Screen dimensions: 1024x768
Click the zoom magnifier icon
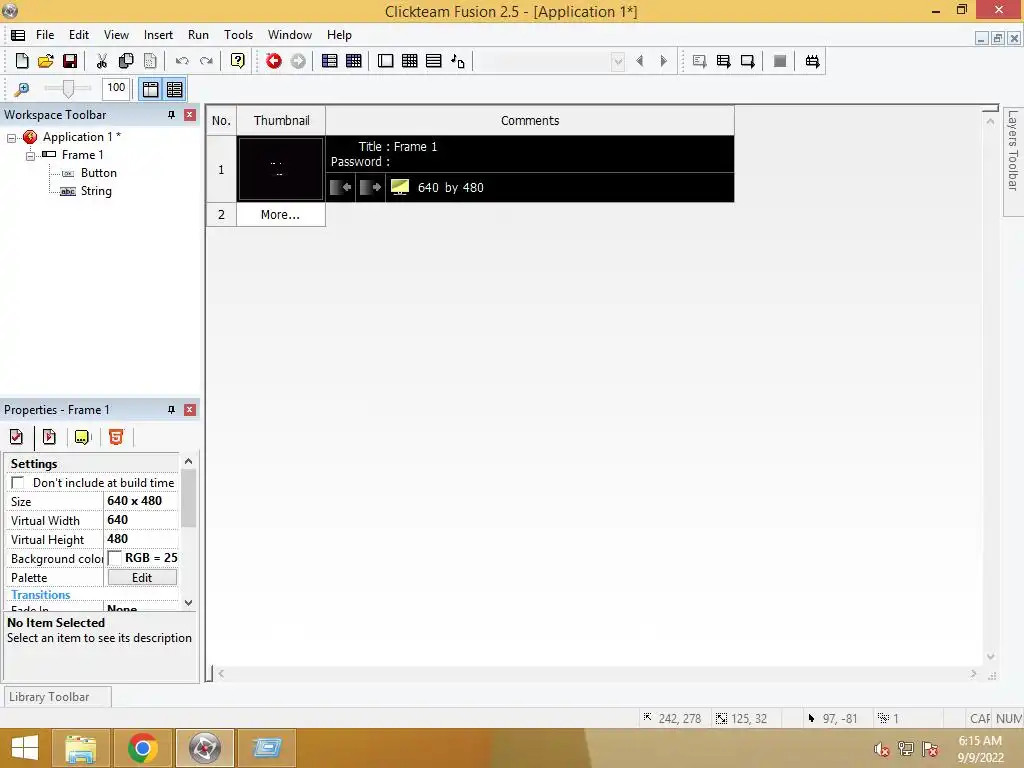(22, 89)
